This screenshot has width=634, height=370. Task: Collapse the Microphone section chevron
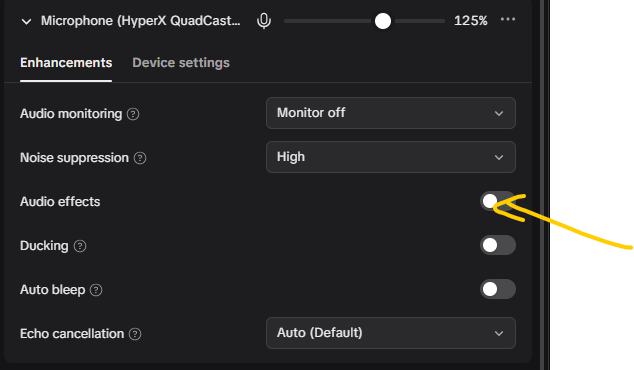[26, 21]
